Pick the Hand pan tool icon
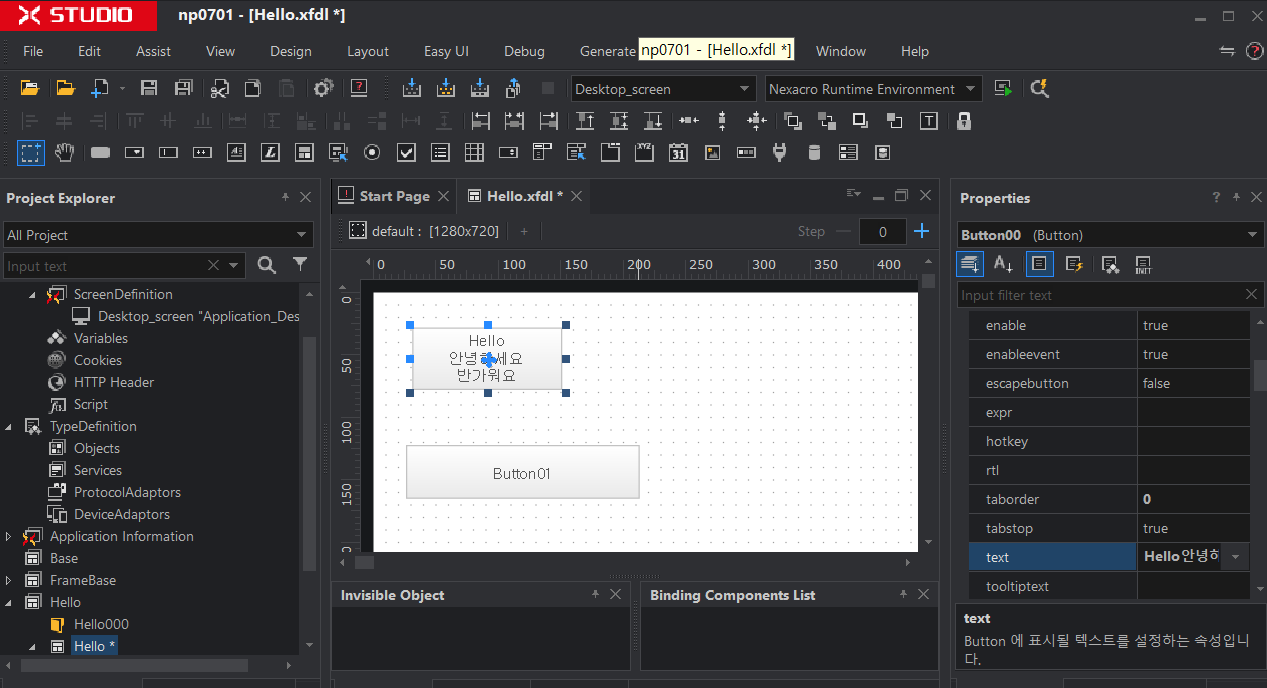1267x688 pixels. pyautogui.click(x=64, y=152)
